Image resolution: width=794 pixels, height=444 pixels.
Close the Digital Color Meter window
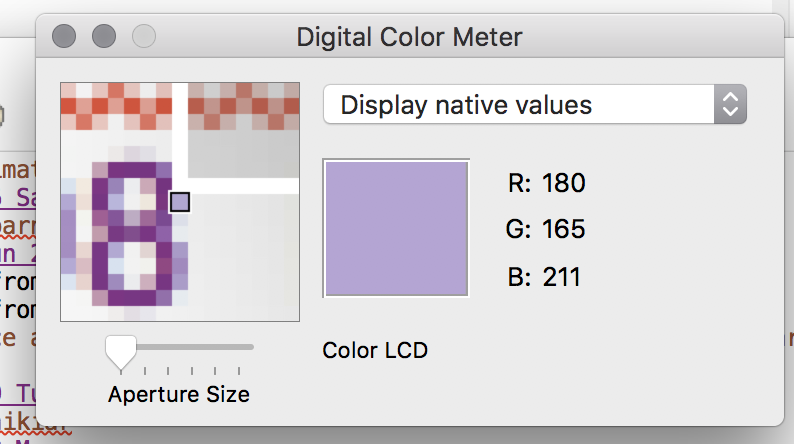point(64,36)
